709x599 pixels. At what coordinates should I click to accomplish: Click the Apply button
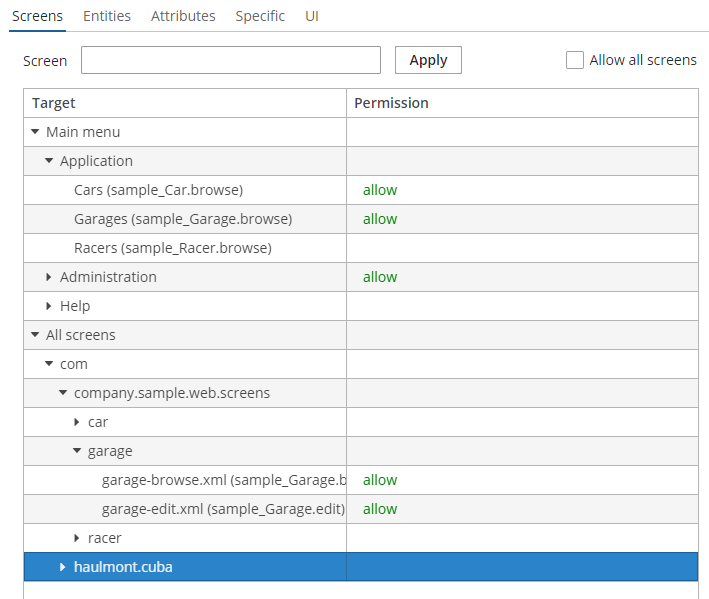(x=428, y=60)
